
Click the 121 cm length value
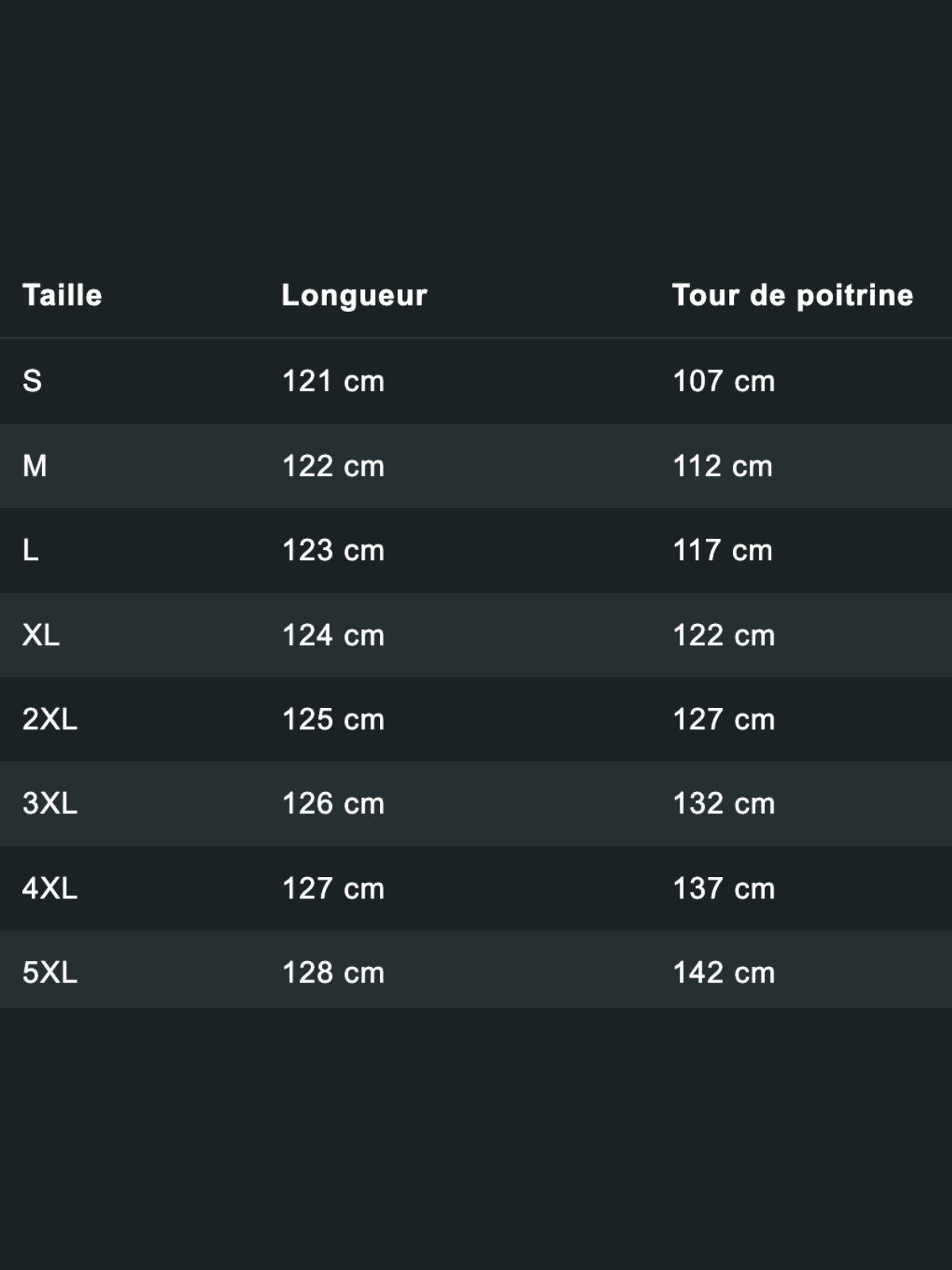[x=333, y=381]
